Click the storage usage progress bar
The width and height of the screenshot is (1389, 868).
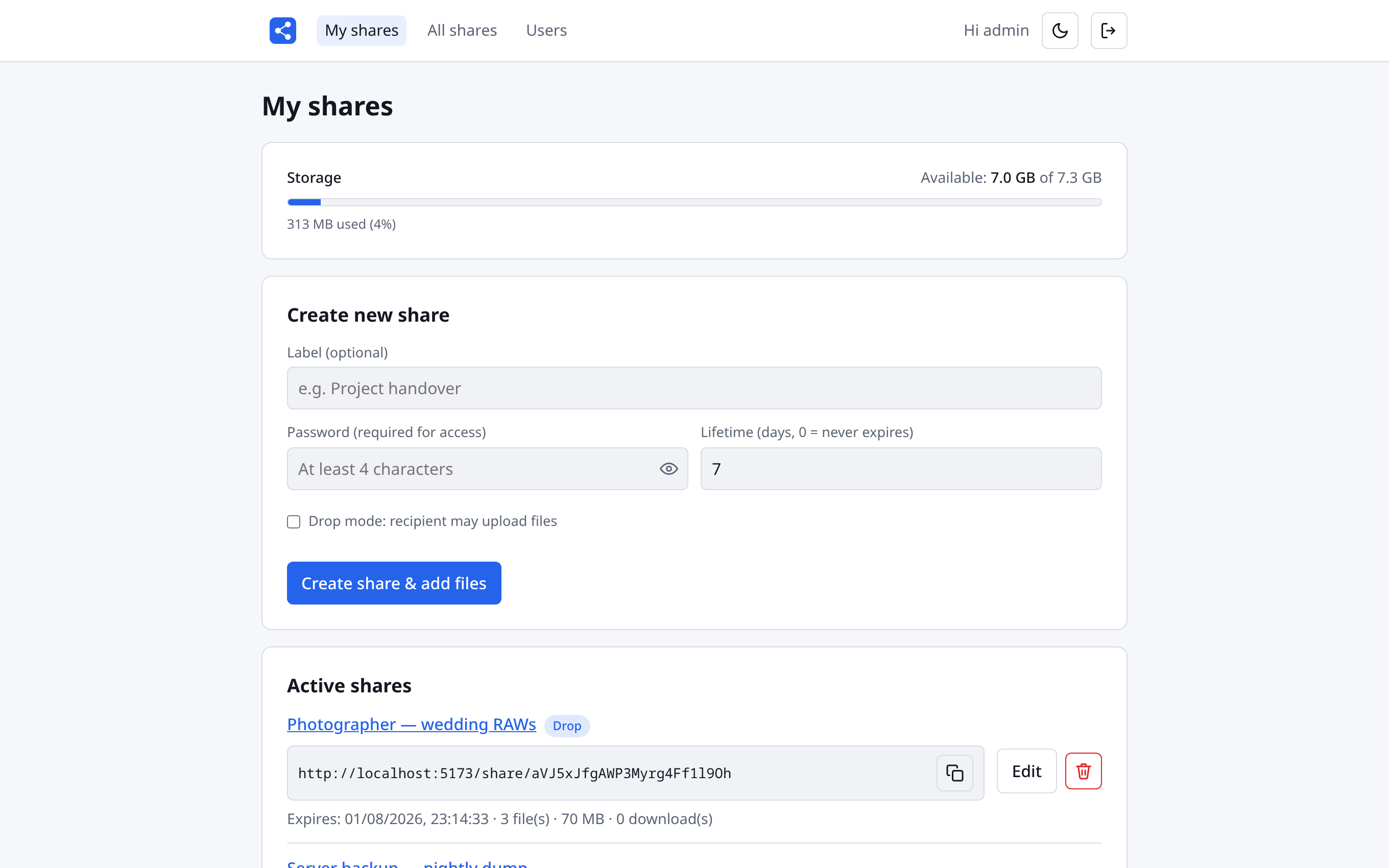[x=694, y=202]
